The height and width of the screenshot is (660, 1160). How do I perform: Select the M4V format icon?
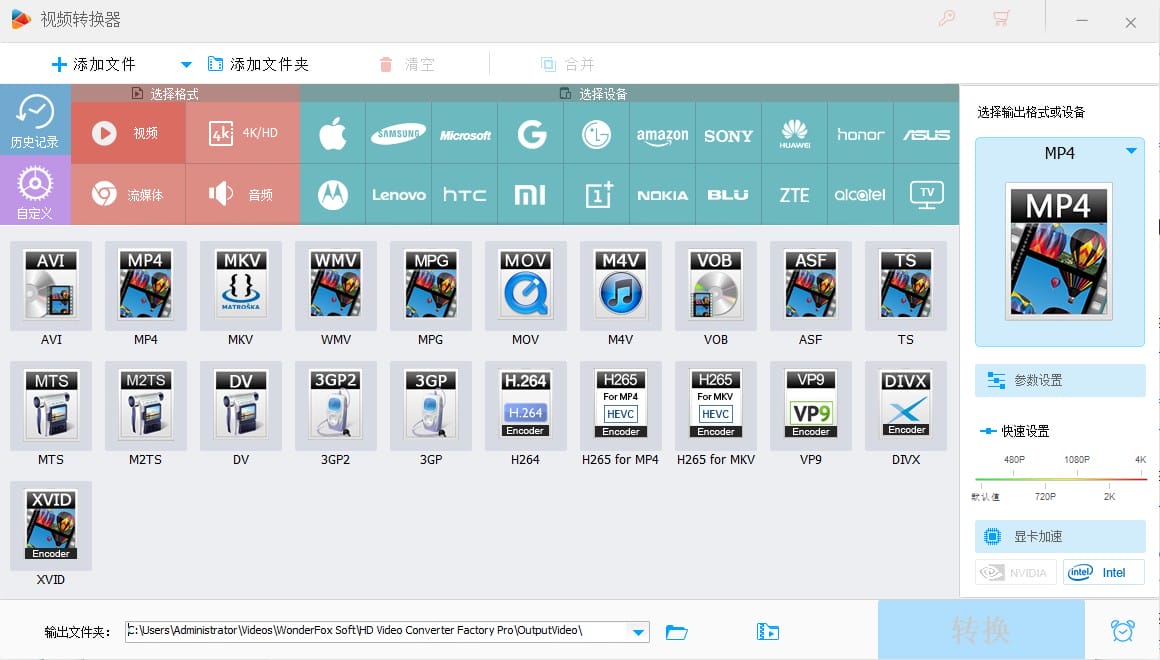click(x=621, y=286)
